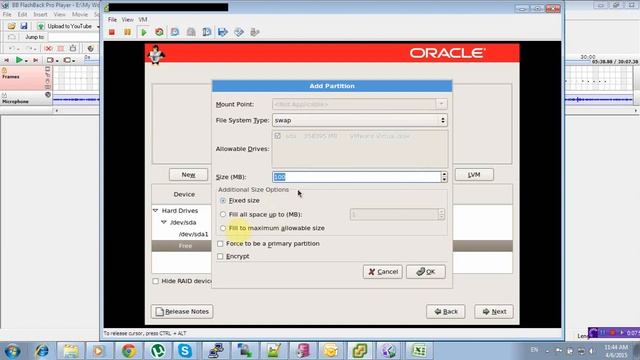The image size is (640, 360).
Task: Collapse the Hard Drives tree node
Action: (x=156, y=211)
